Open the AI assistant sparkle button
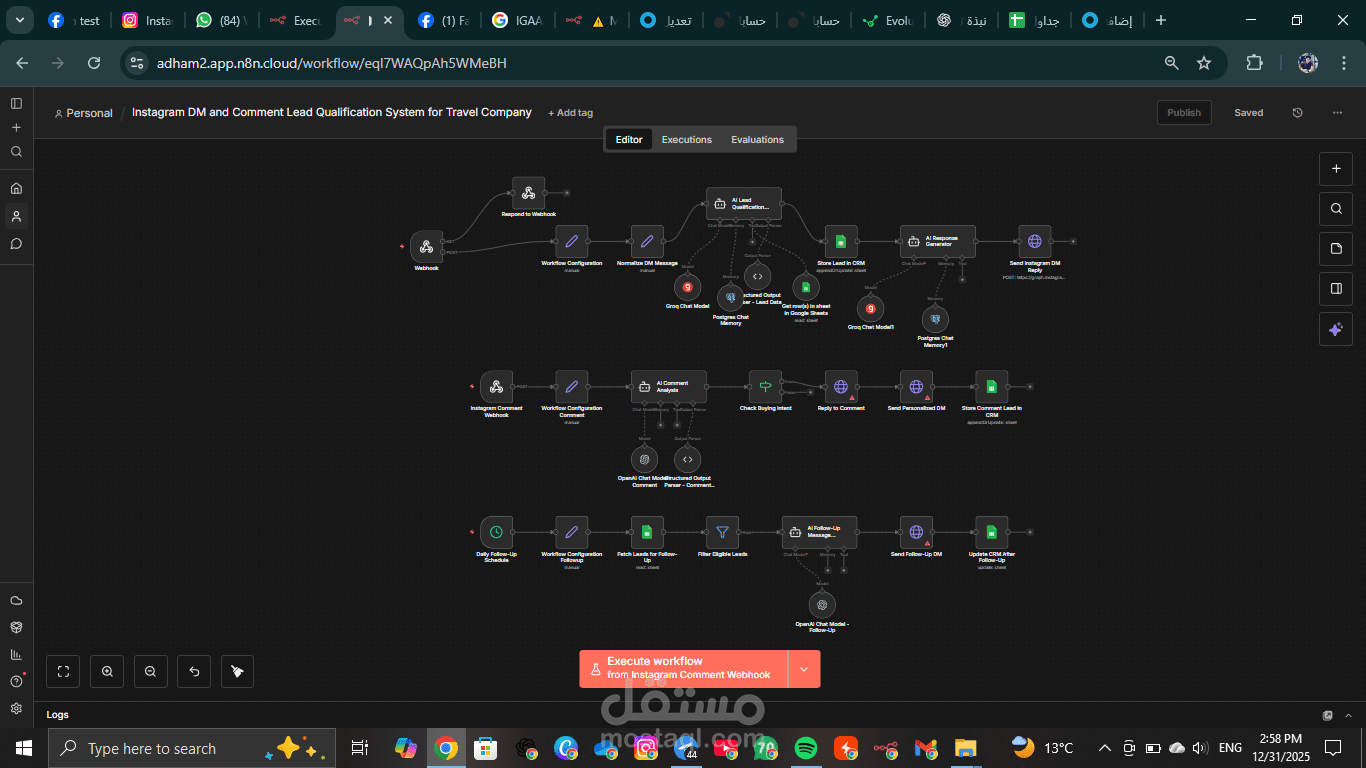Screen dimensions: 1366x768 (1336, 329)
